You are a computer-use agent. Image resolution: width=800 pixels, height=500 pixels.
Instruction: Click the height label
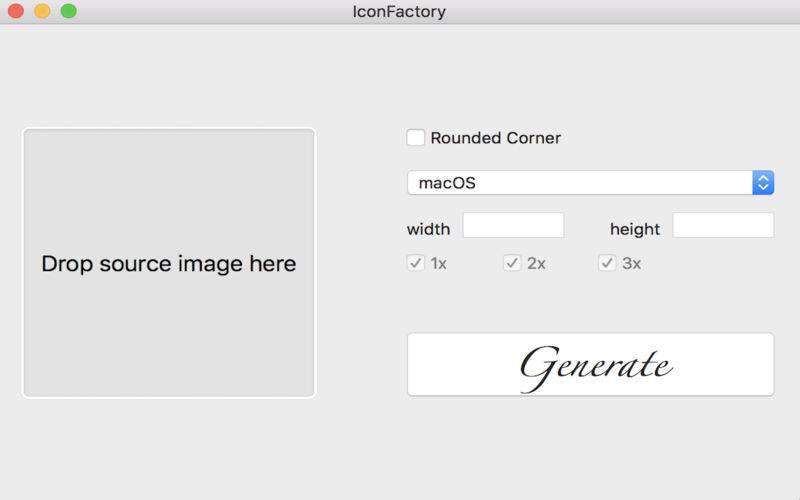635,229
